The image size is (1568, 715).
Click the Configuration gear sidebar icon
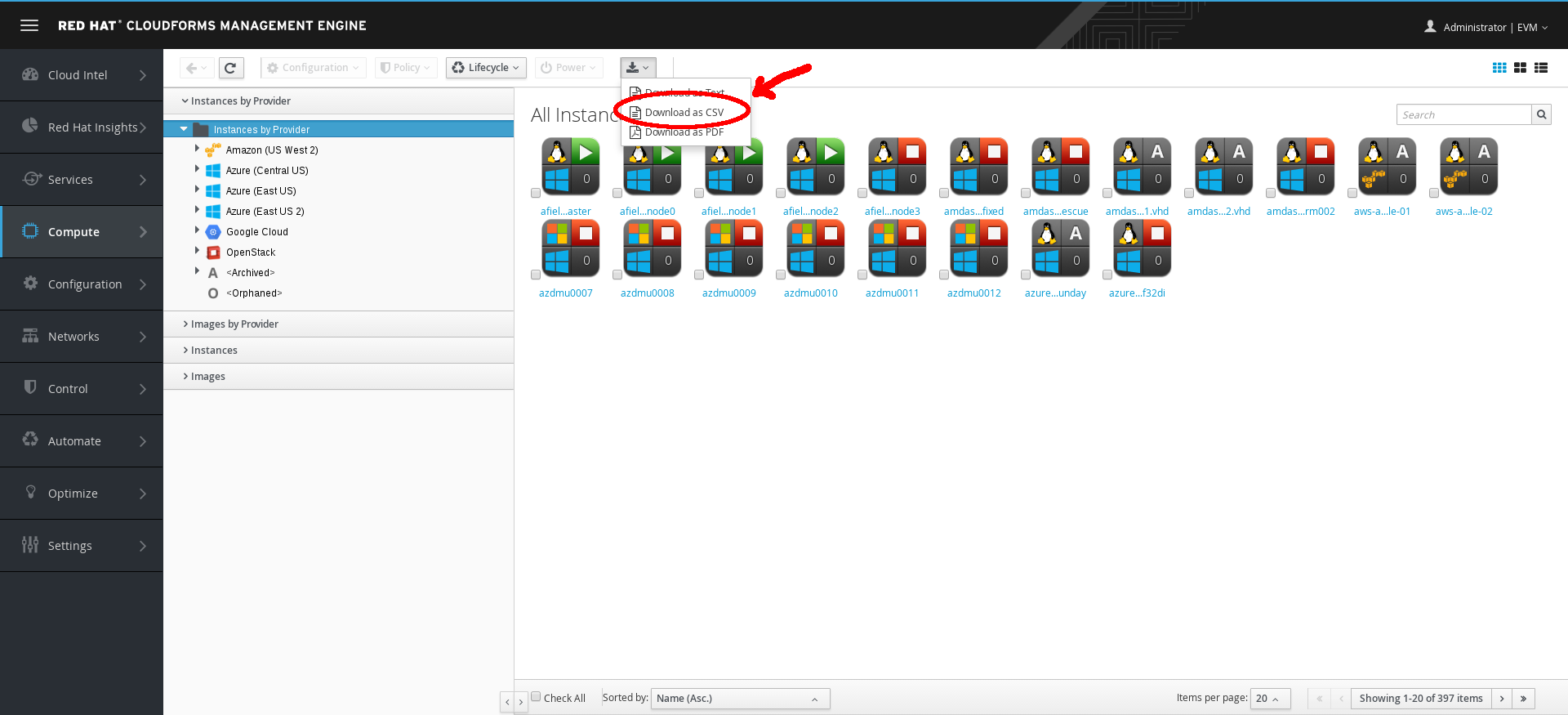(30, 283)
